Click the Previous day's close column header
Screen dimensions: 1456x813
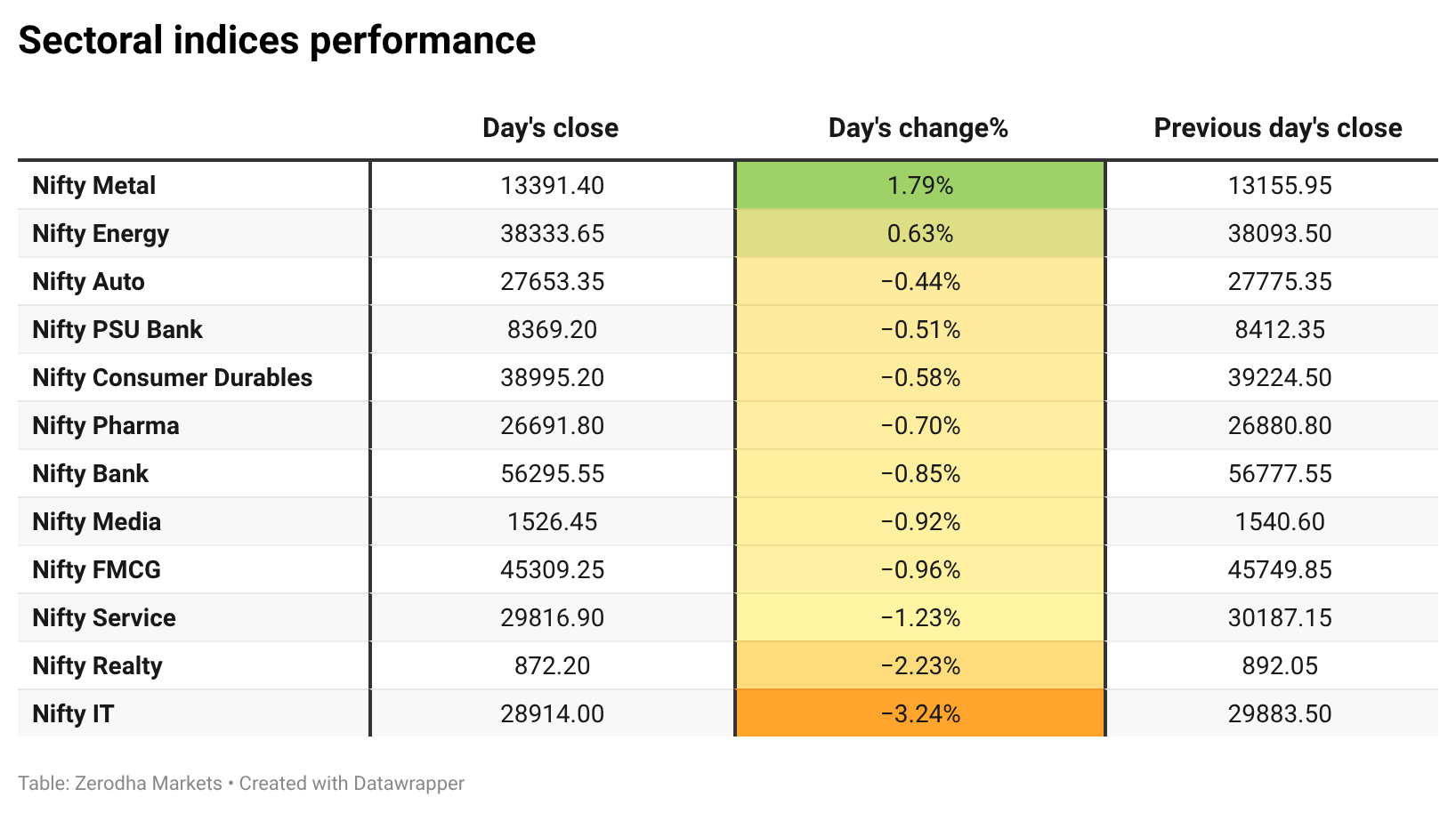coord(1278,128)
